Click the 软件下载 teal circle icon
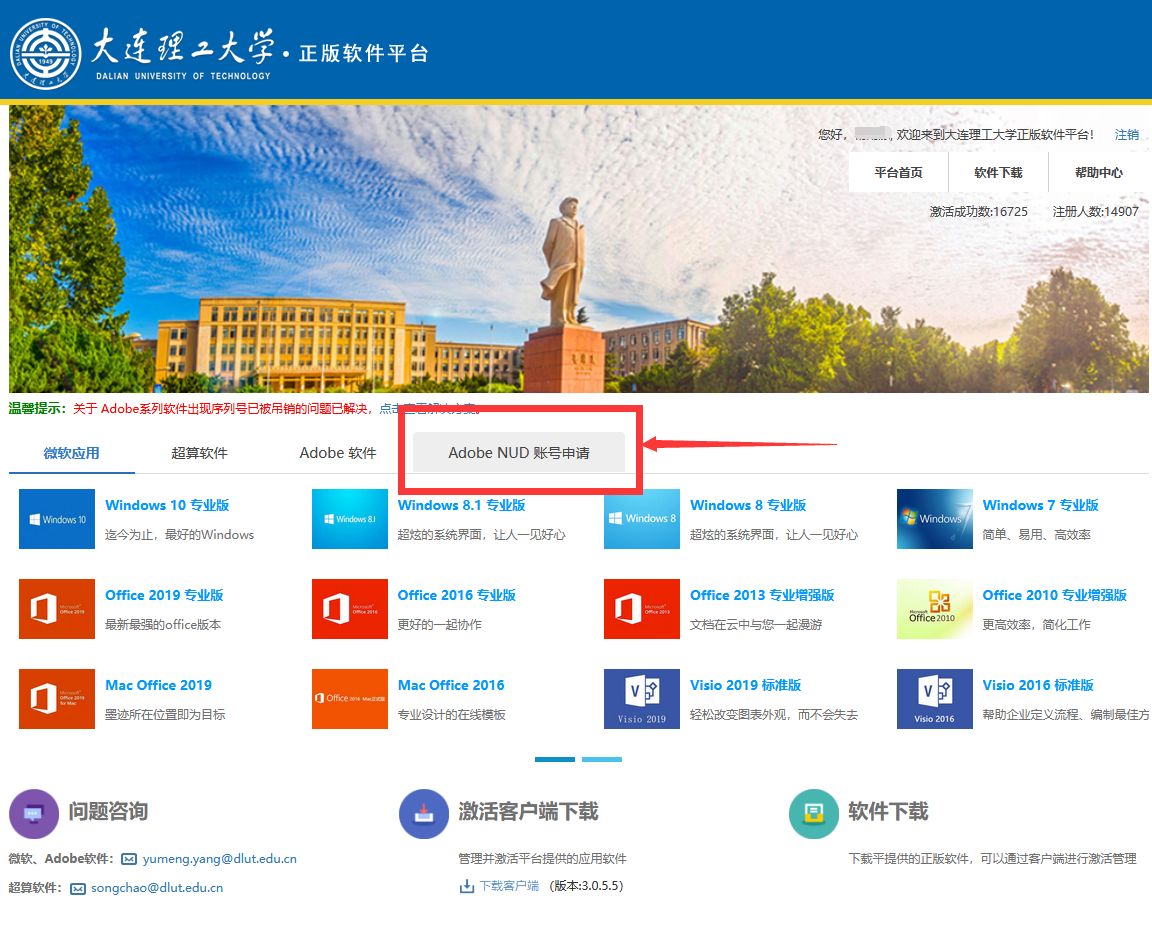Image resolution: width=1152 pixels, height=931 pixels. point(813,813)
